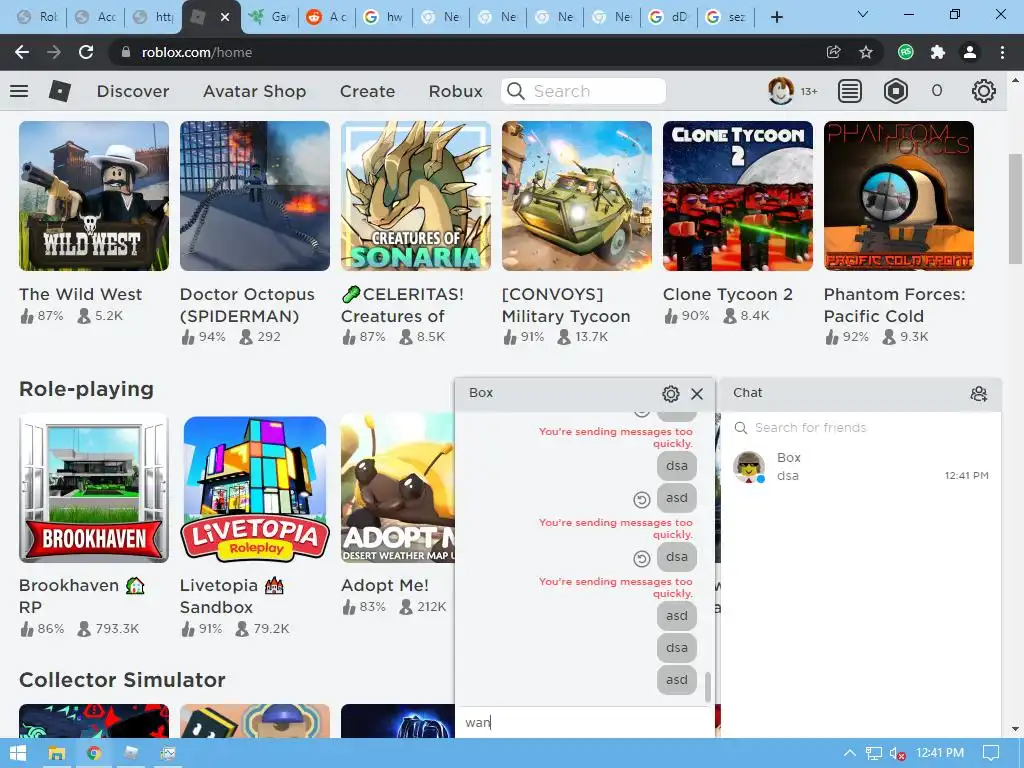Open the Roblox settings gear
Screen dimensions: 1024x768
tap(984, 91)
